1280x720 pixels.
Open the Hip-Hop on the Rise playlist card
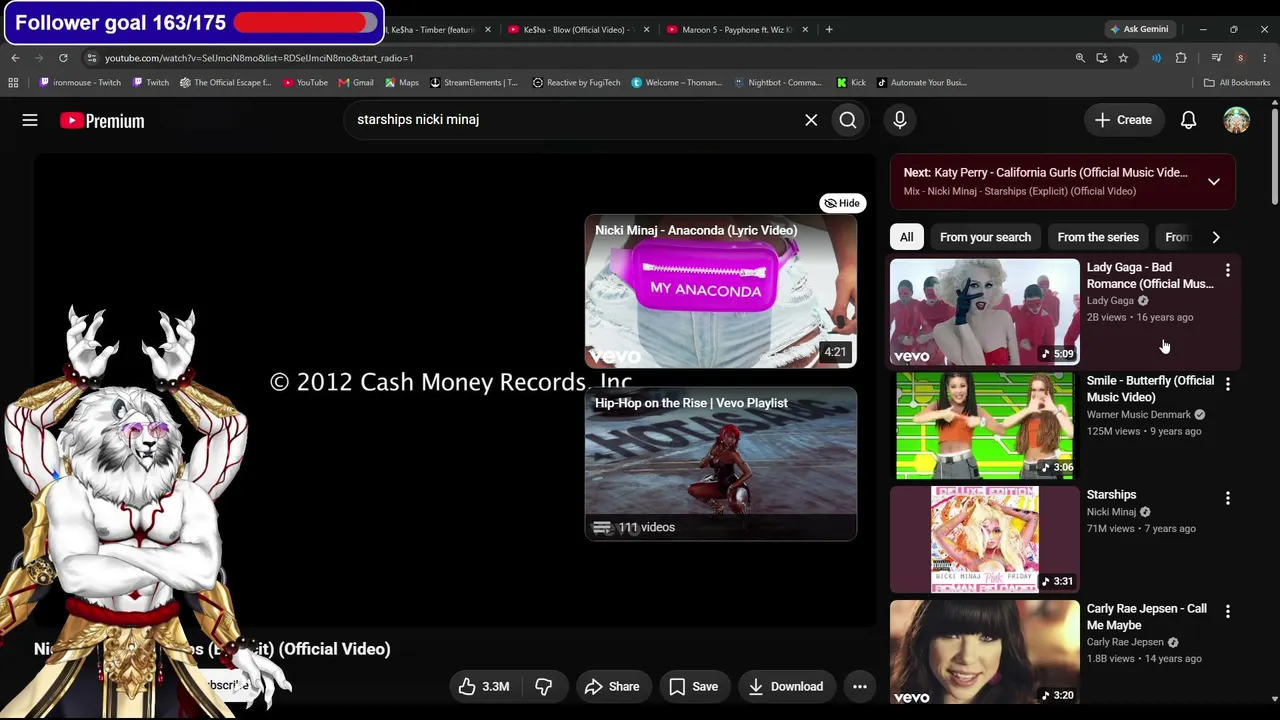(x=721, y=464)
